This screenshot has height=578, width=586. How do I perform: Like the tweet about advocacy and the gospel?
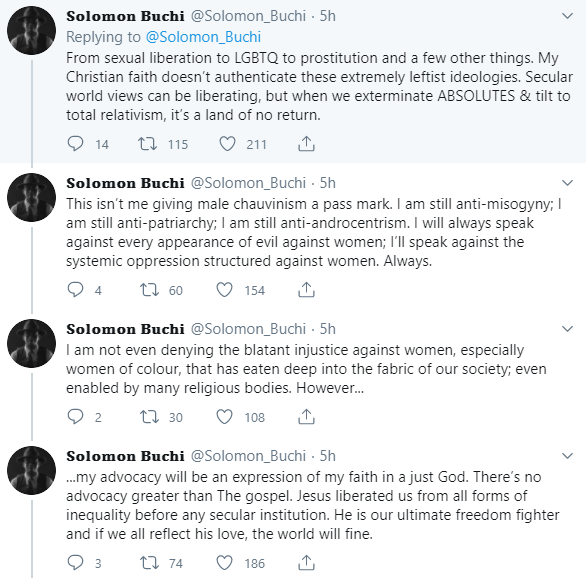point(225,562)
